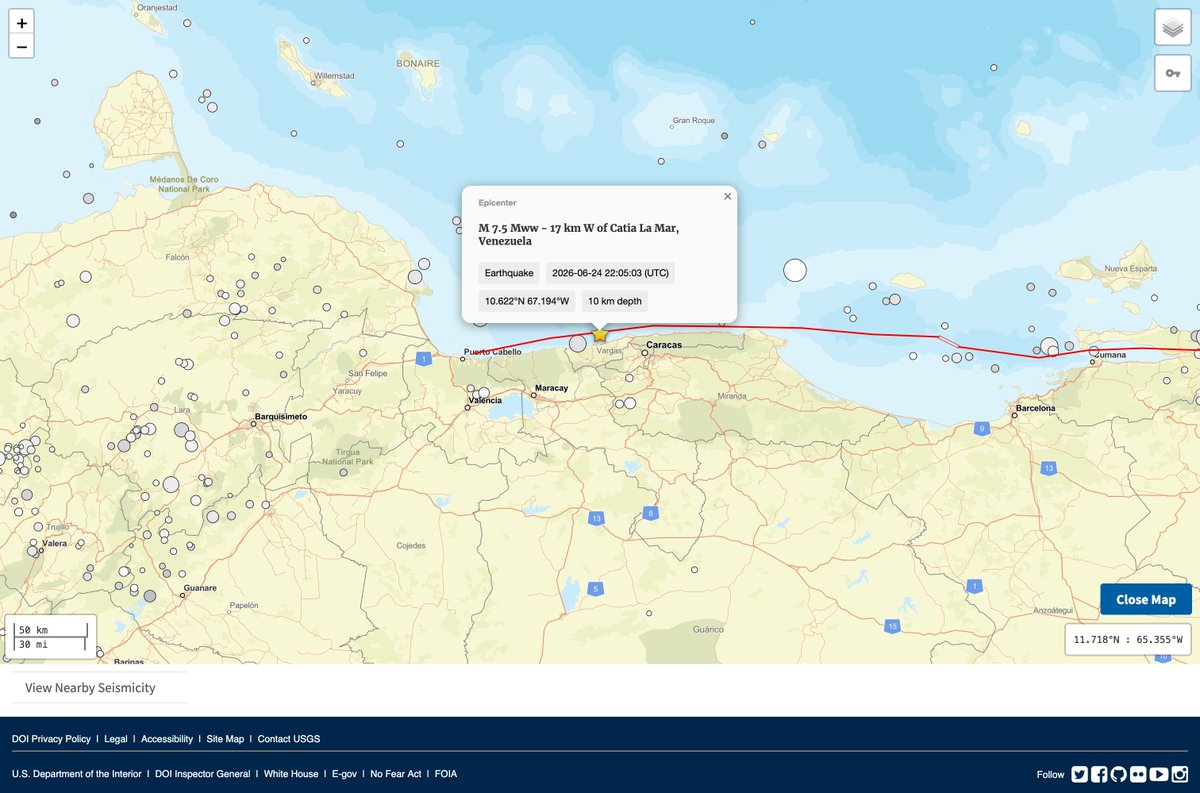
Task: Open the Accessibility footer link
Action: tap(167, 739)
